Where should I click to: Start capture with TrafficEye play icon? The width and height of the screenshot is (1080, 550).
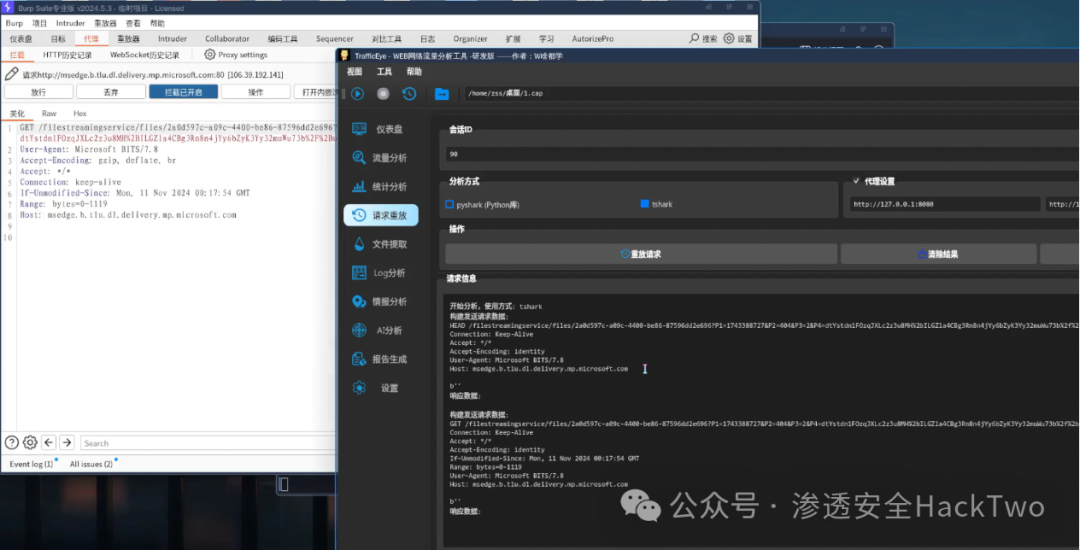point(357,94)
